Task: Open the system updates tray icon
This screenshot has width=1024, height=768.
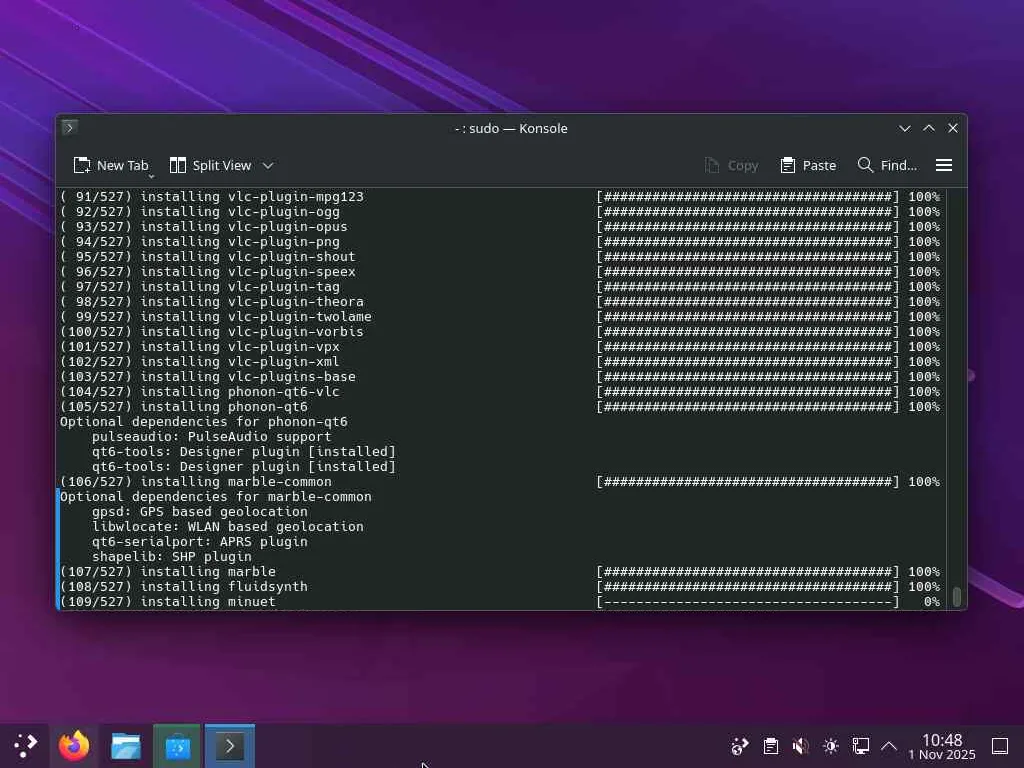Action: 740,746
